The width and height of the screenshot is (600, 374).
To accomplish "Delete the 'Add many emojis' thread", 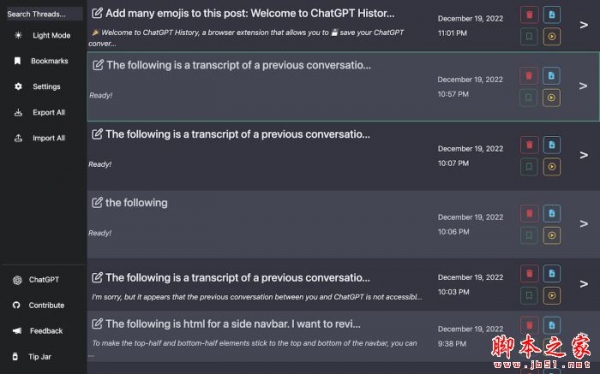I will pos(529,15).
